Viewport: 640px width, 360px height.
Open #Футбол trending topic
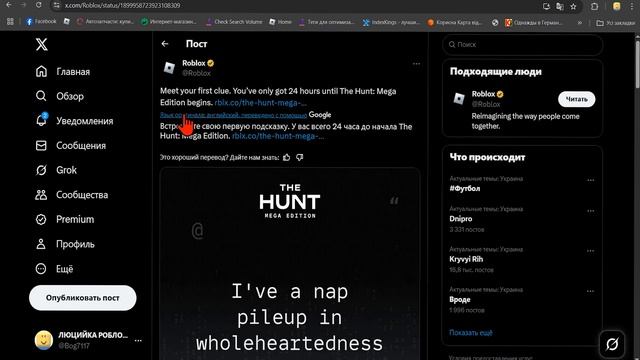[464, 189]
